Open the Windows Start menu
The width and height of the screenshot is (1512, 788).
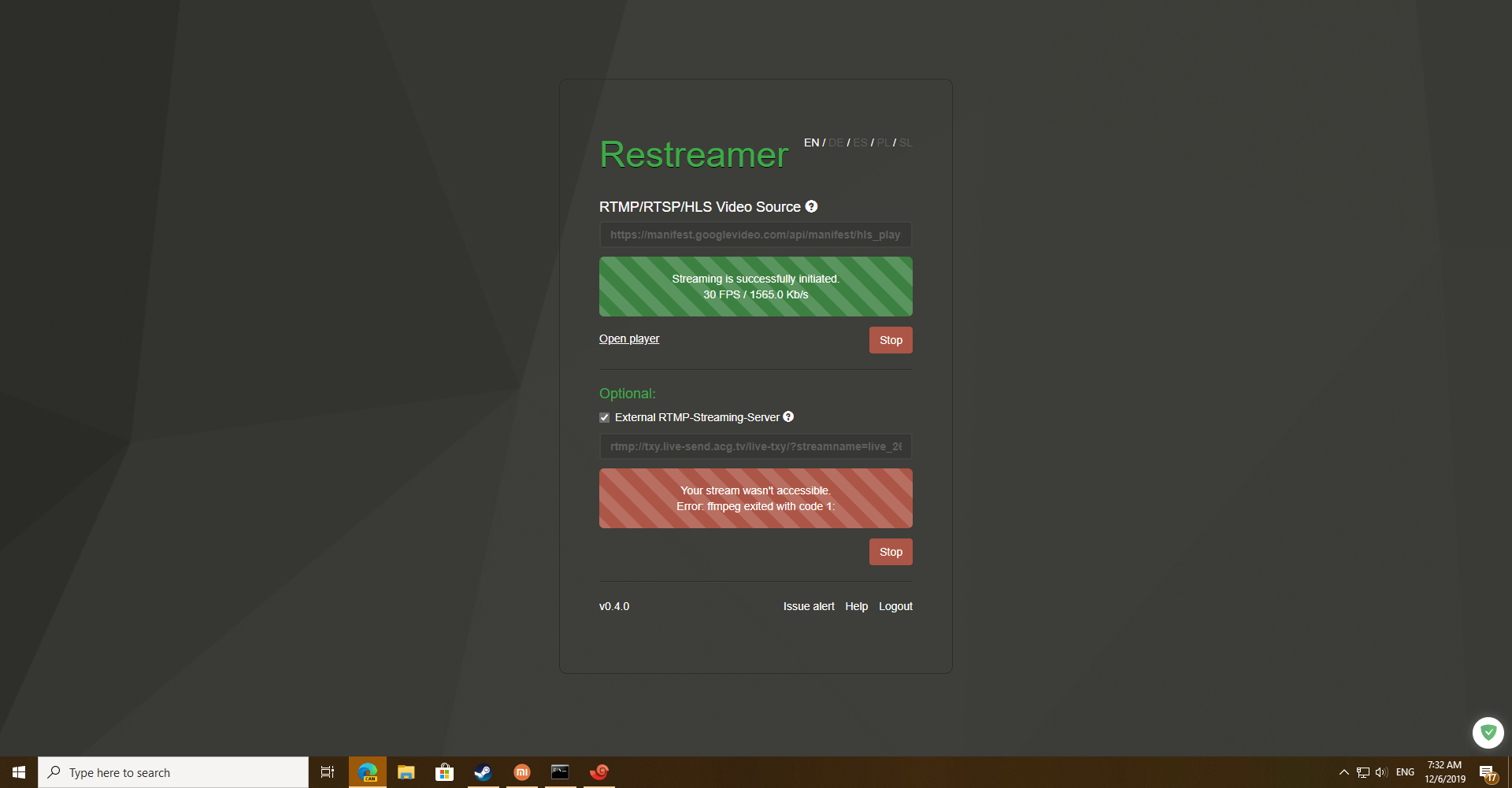(x=19, y=772)
